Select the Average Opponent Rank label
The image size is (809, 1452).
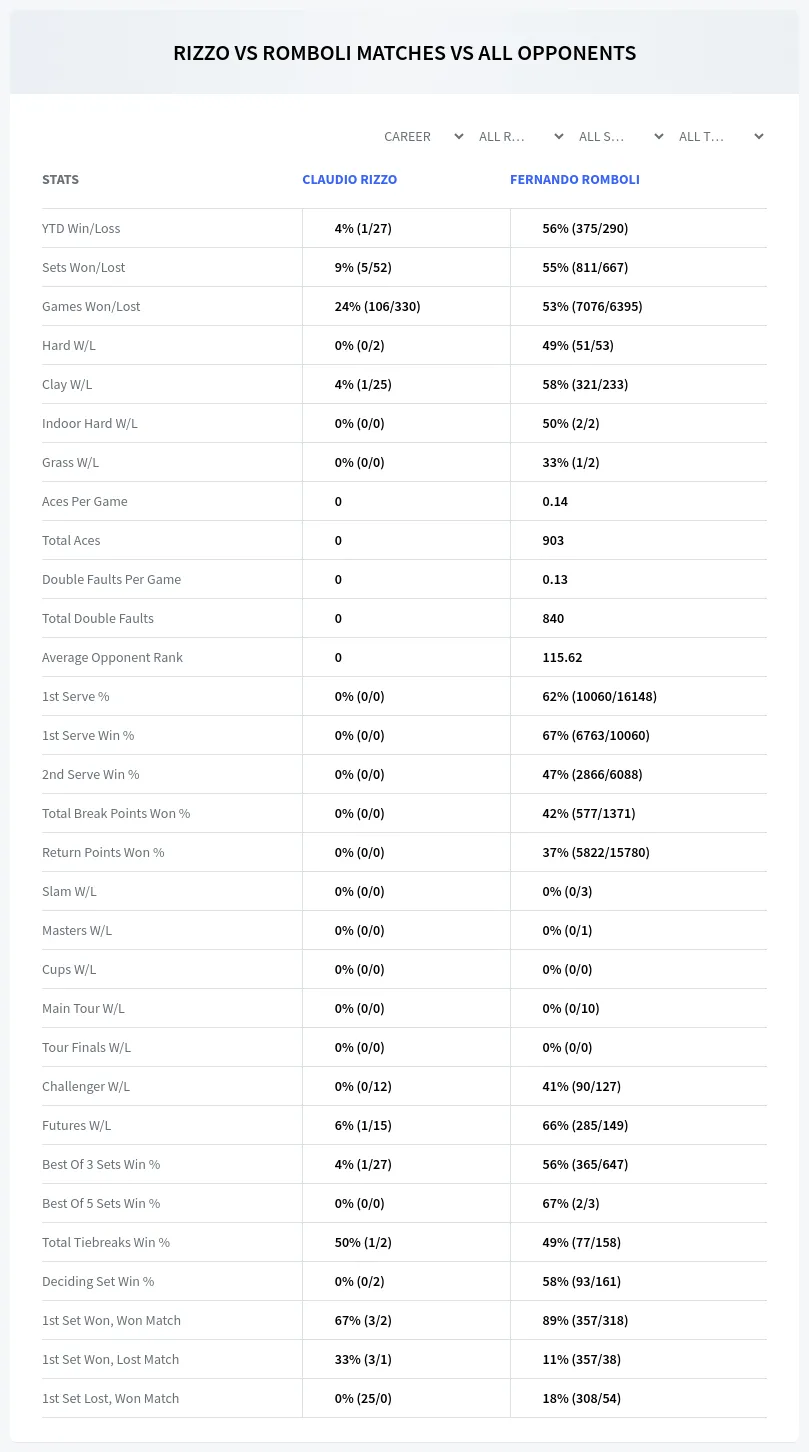click(x=112, y=657)
